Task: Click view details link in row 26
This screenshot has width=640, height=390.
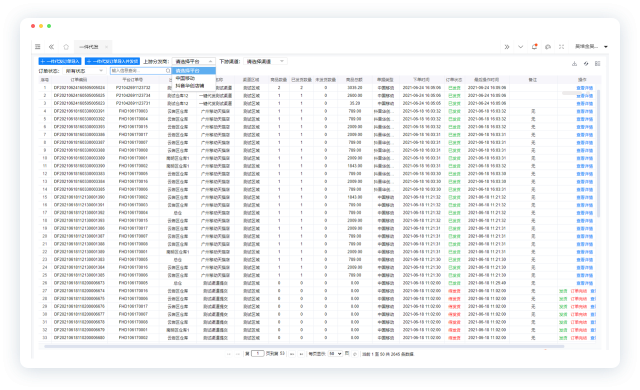Action: point(584,283)
